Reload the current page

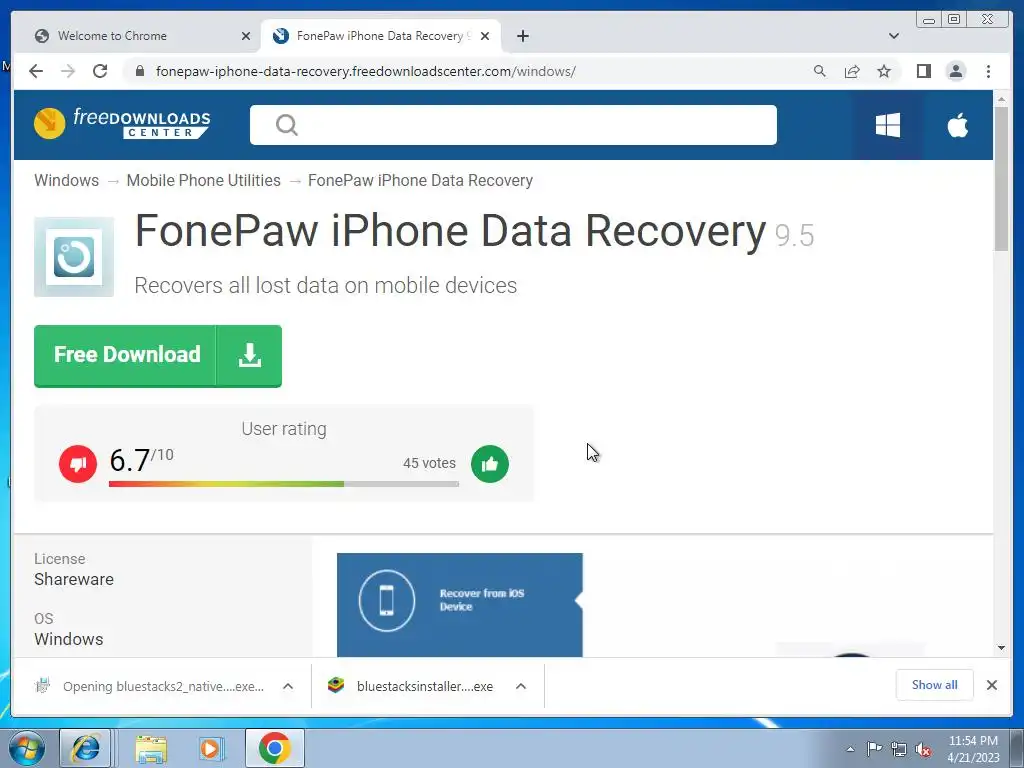(100, 71)
